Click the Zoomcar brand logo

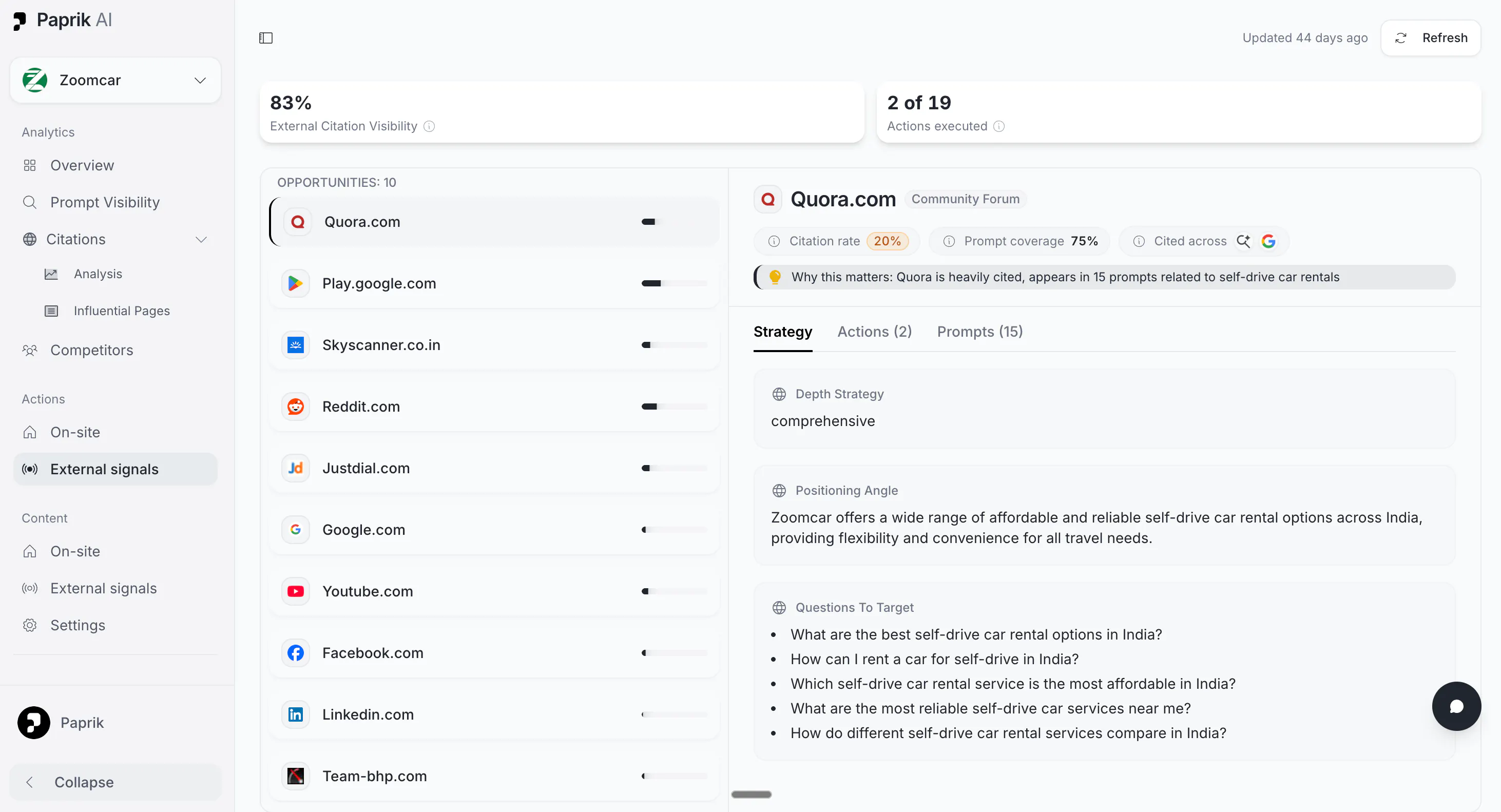tap(35, 81)
